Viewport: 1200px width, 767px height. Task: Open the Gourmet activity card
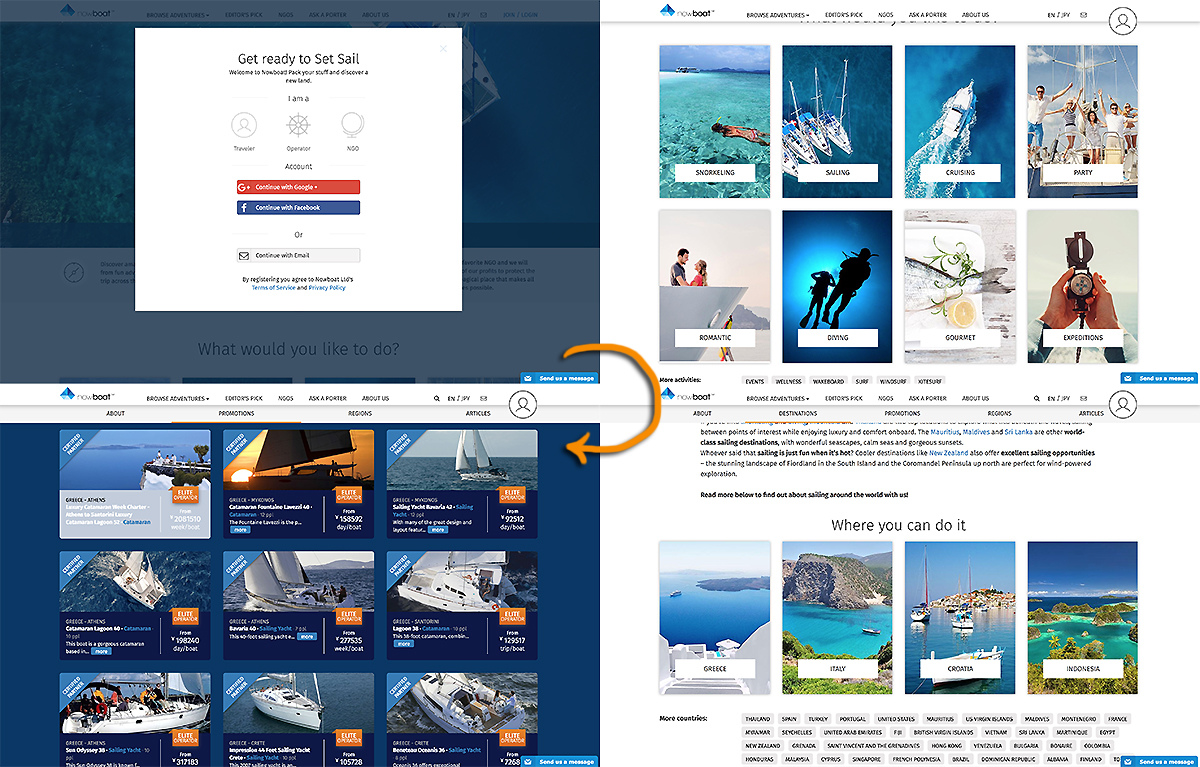pyautogui.click(x=960, y=286)
